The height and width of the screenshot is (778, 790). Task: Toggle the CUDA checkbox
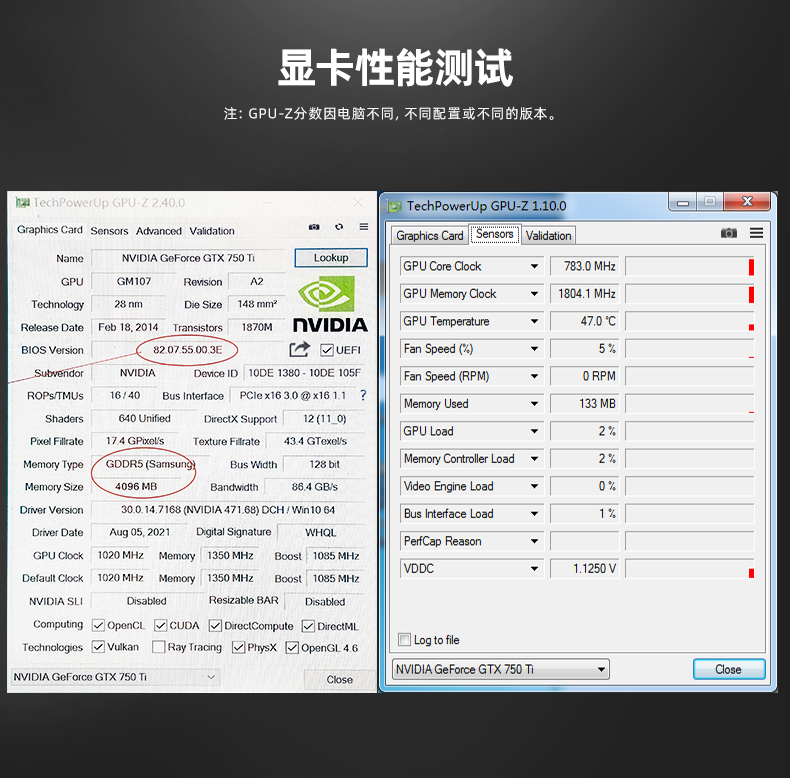160,626
